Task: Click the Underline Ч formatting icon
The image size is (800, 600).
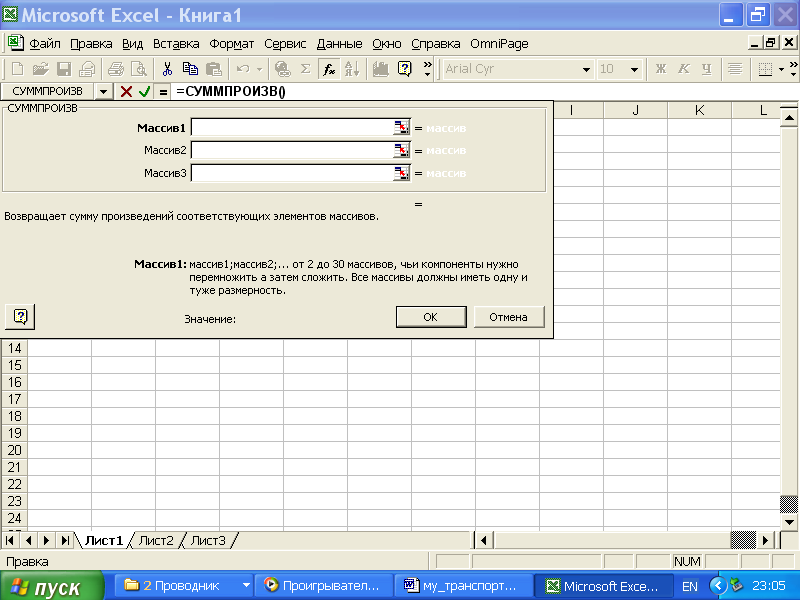Action: [707, 69]
